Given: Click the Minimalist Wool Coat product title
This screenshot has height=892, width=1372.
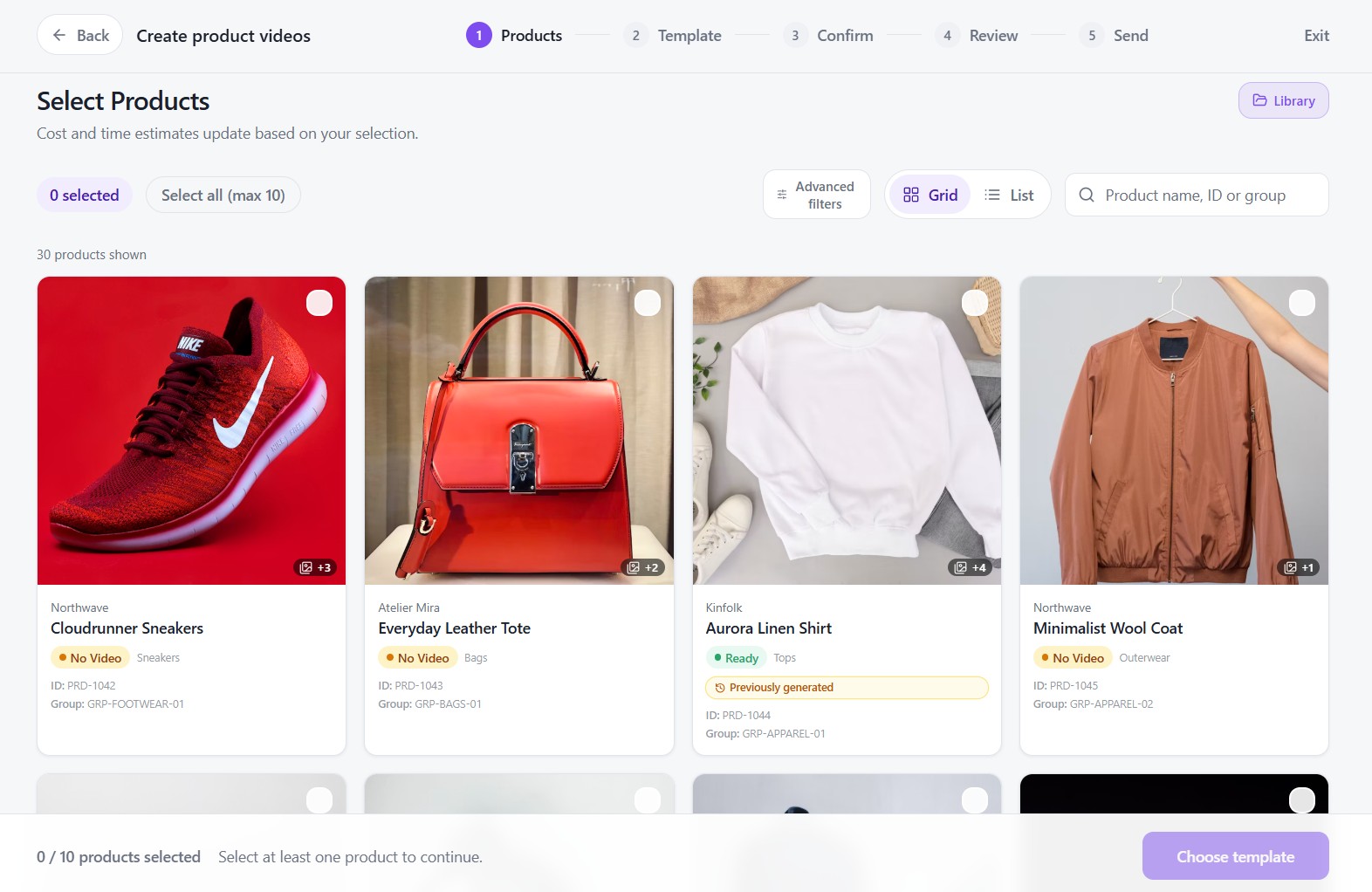Looking at the screenshot, I should [x=1108, y=628].
